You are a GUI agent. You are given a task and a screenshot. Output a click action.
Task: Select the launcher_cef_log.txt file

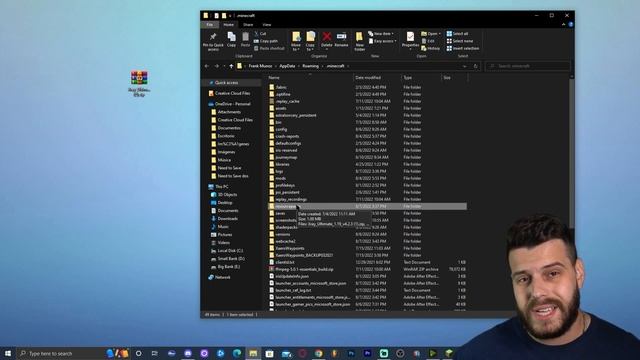point(367,290)
